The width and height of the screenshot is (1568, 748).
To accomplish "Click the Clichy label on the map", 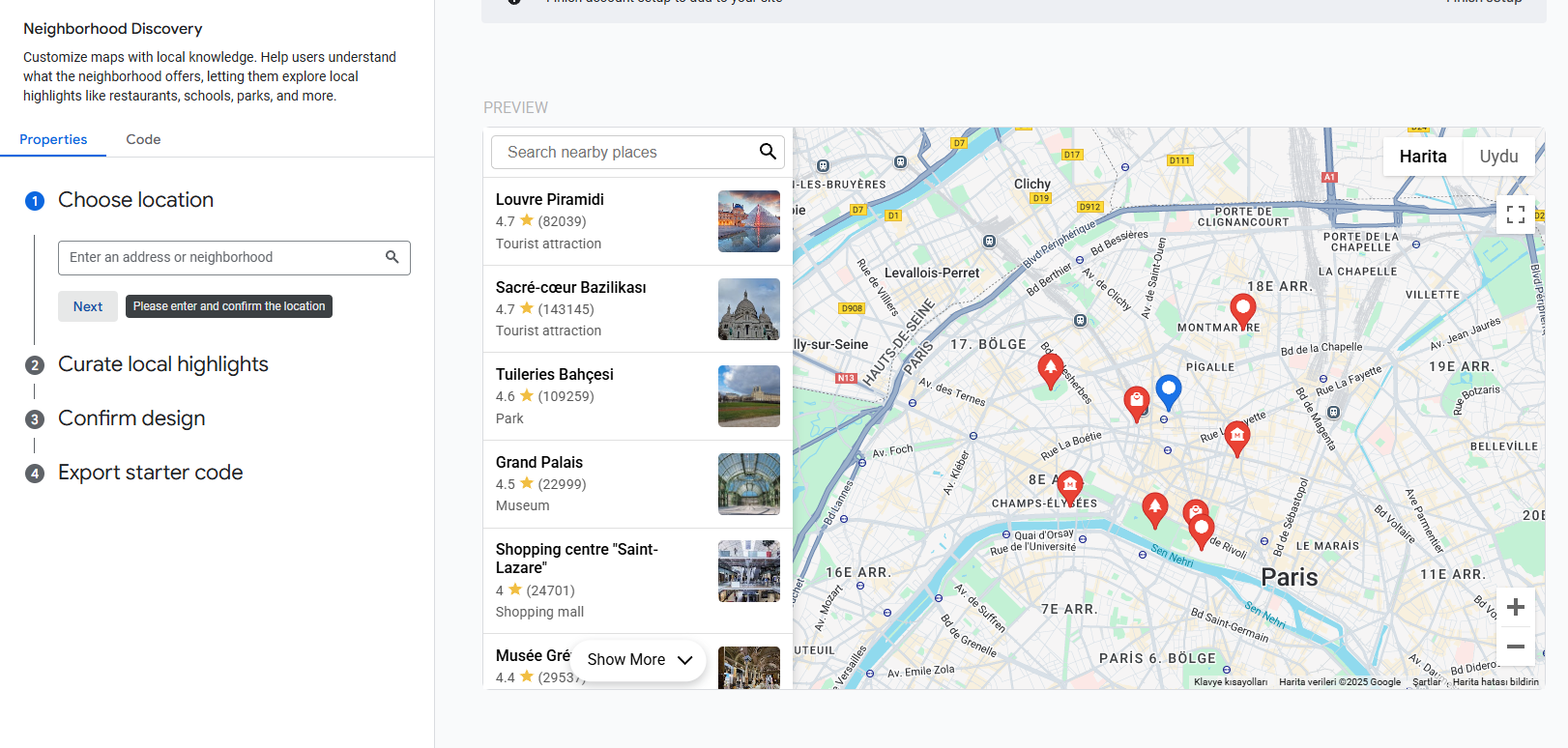I will (x=1032, y=184).
